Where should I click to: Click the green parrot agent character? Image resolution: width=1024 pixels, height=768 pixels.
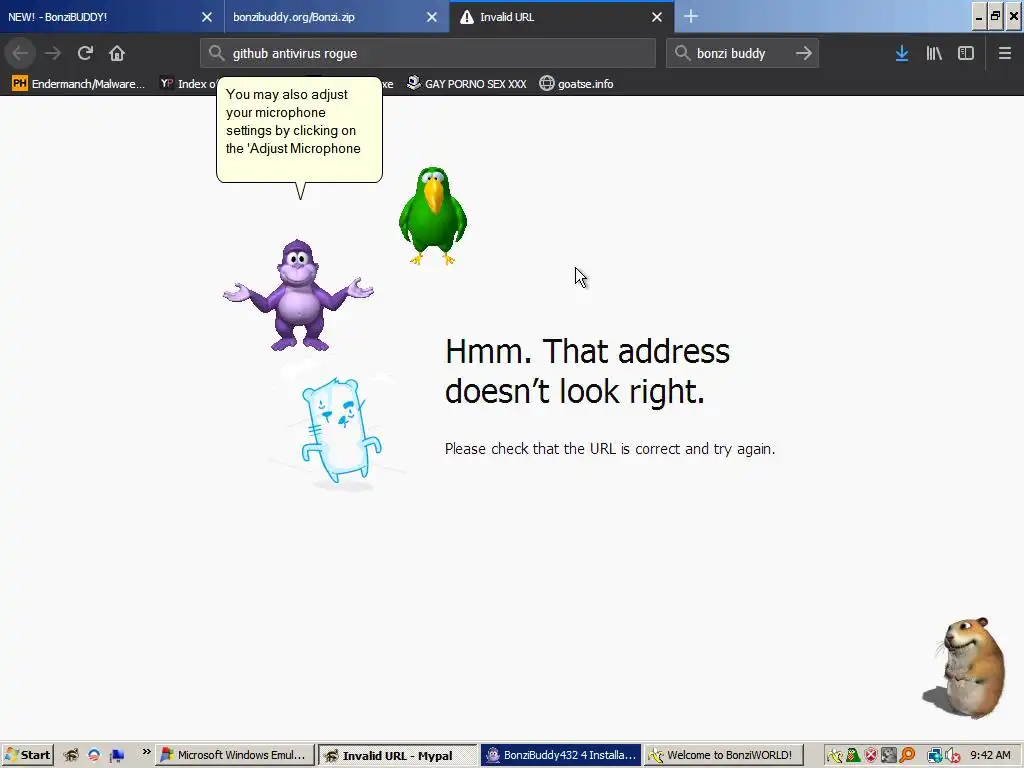click(433, 216)
